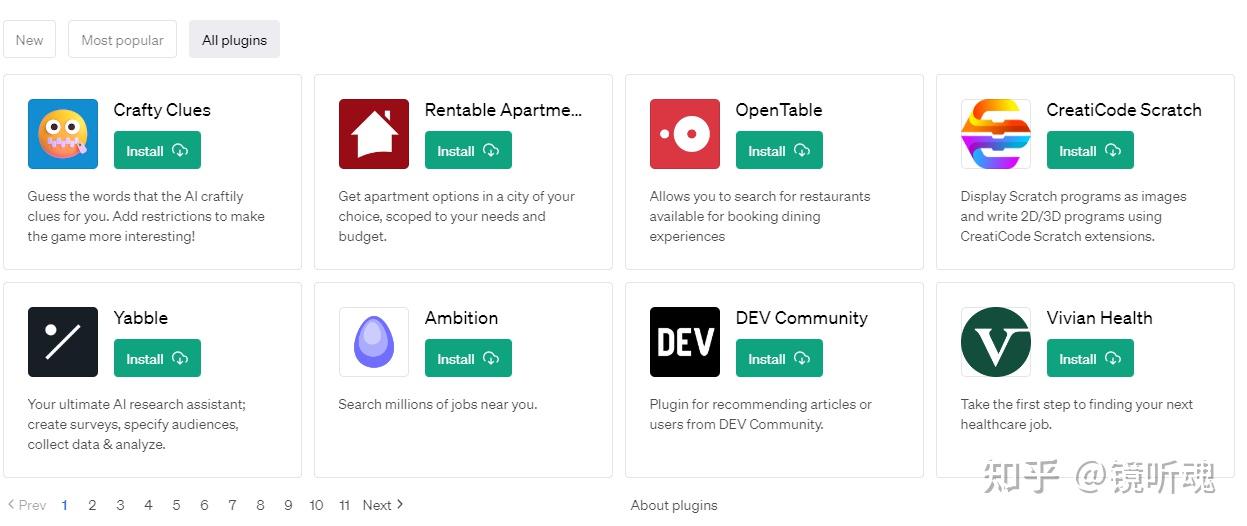Install the Rentable Apartments plugin
Screen dimensions: 1247x526
[x=468, y=151]
